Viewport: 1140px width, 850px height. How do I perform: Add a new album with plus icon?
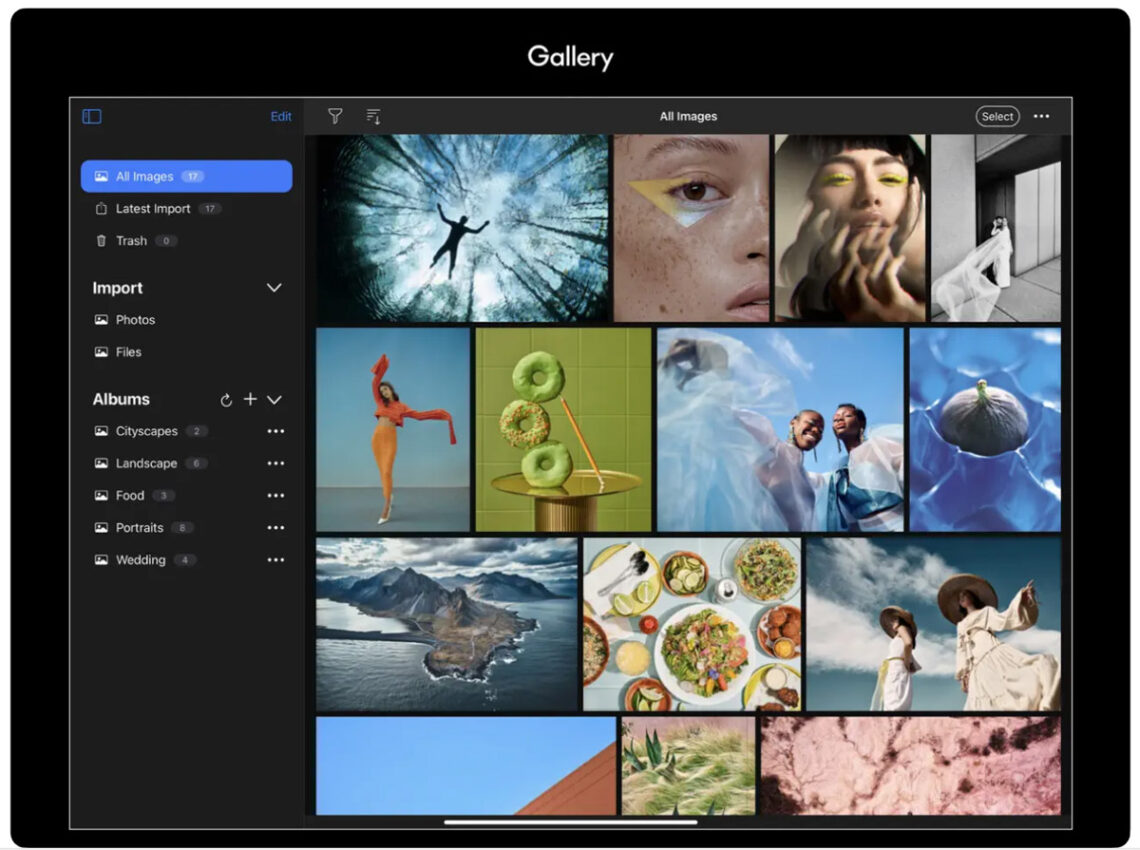pyautogui.click(x=250, y=399)
